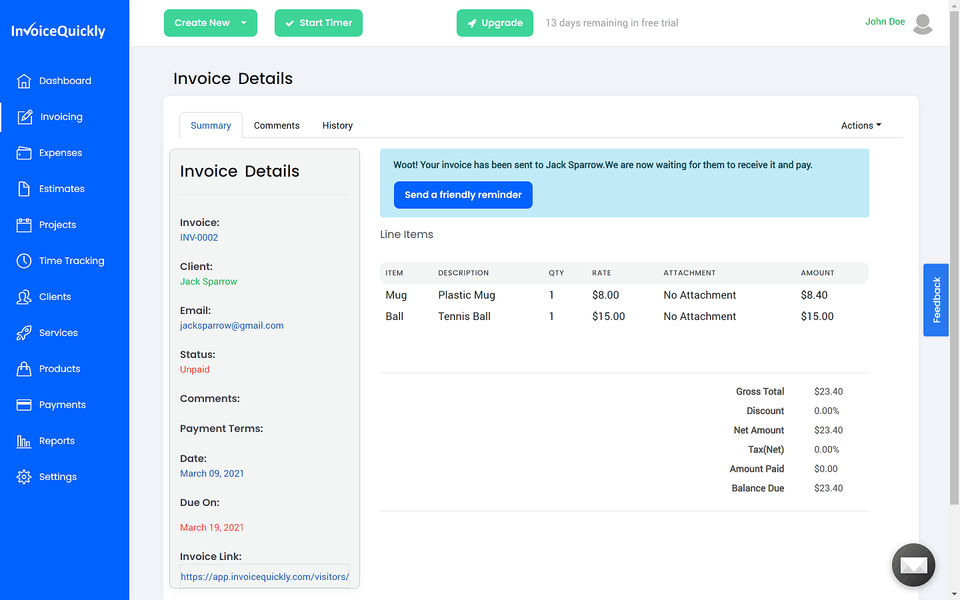
Task: Click the Ball item cell
Action: pyautogui.click(x=394, y=317)
